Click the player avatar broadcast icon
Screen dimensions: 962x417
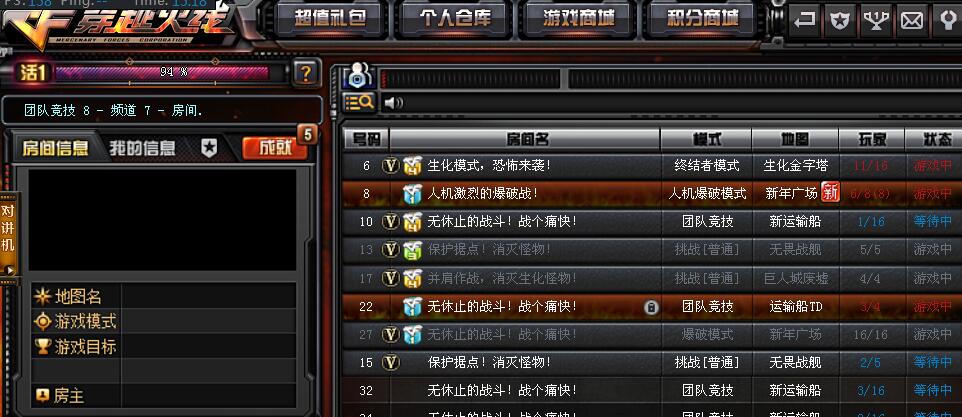pyautogui.click(x=359, y=76)
